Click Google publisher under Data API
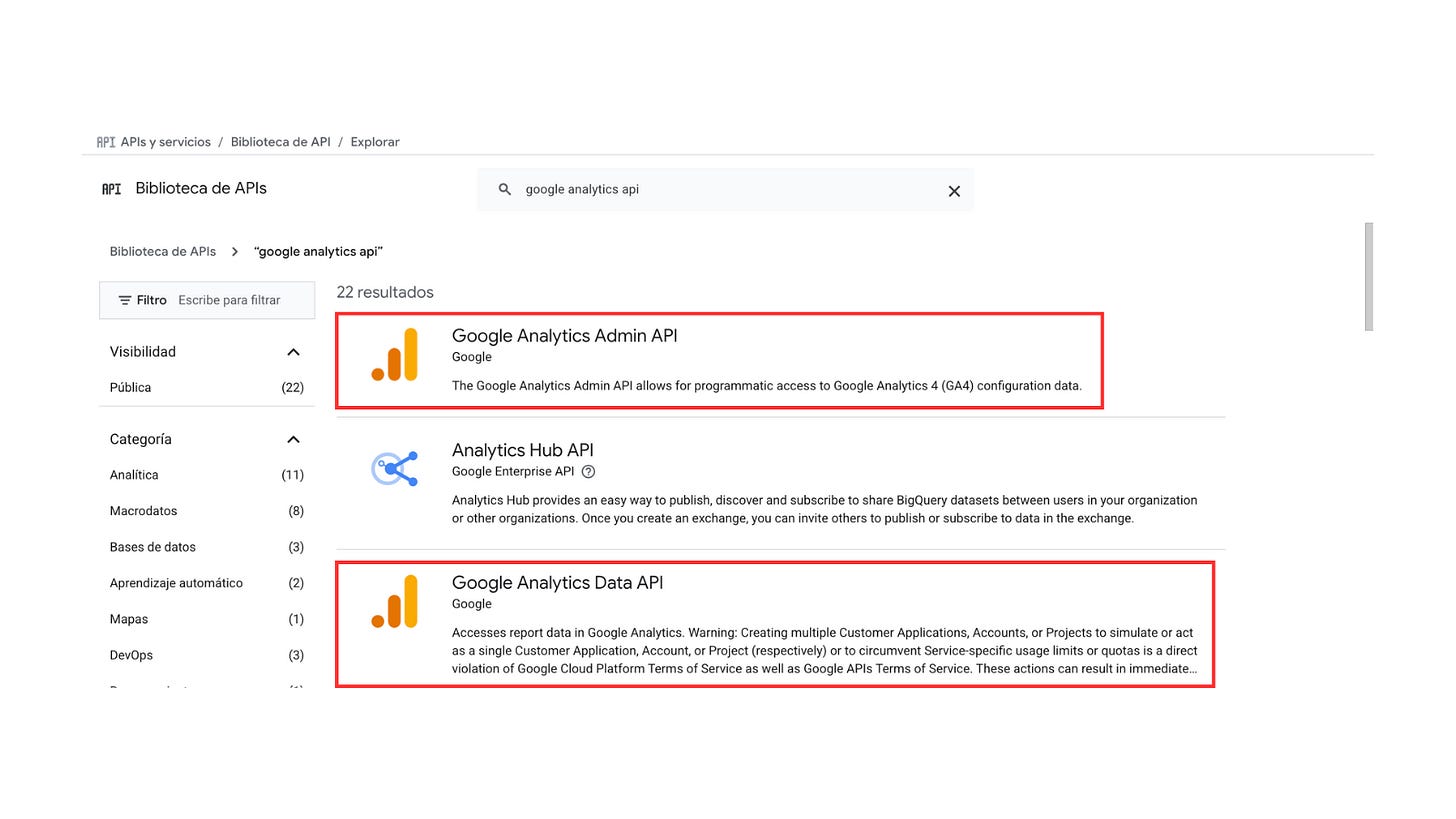1456x819 pixels. click(x=472, y=604)
